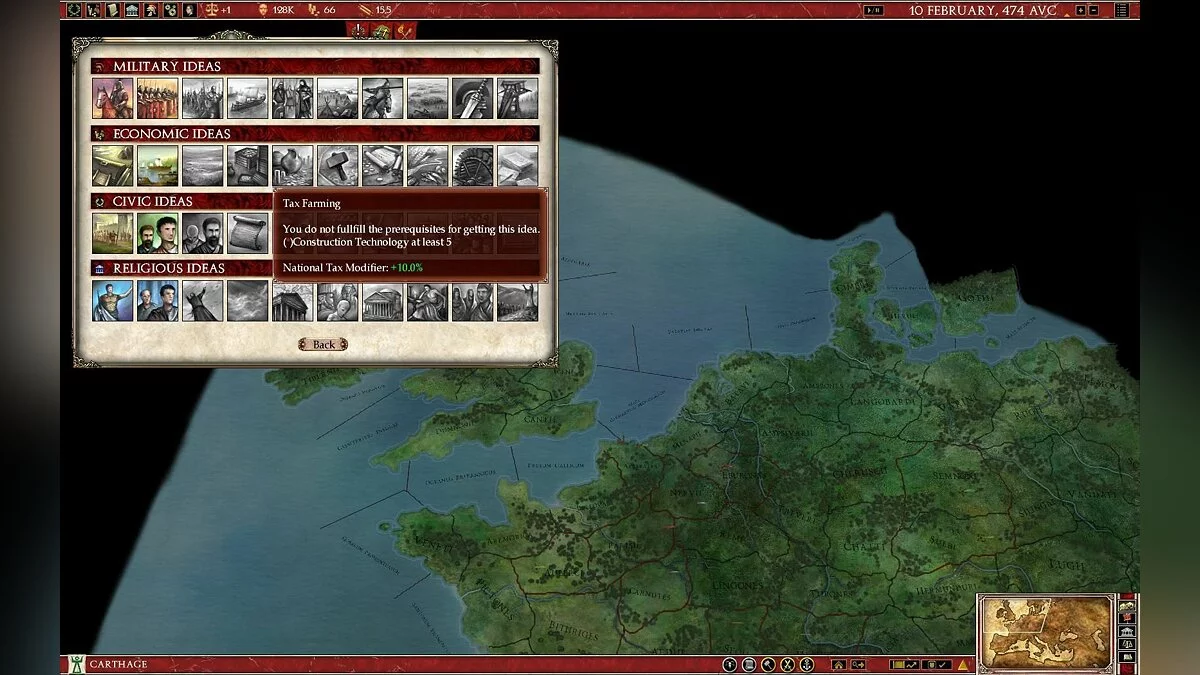Select the colored two-men civic idea portrait

[157, 233]
